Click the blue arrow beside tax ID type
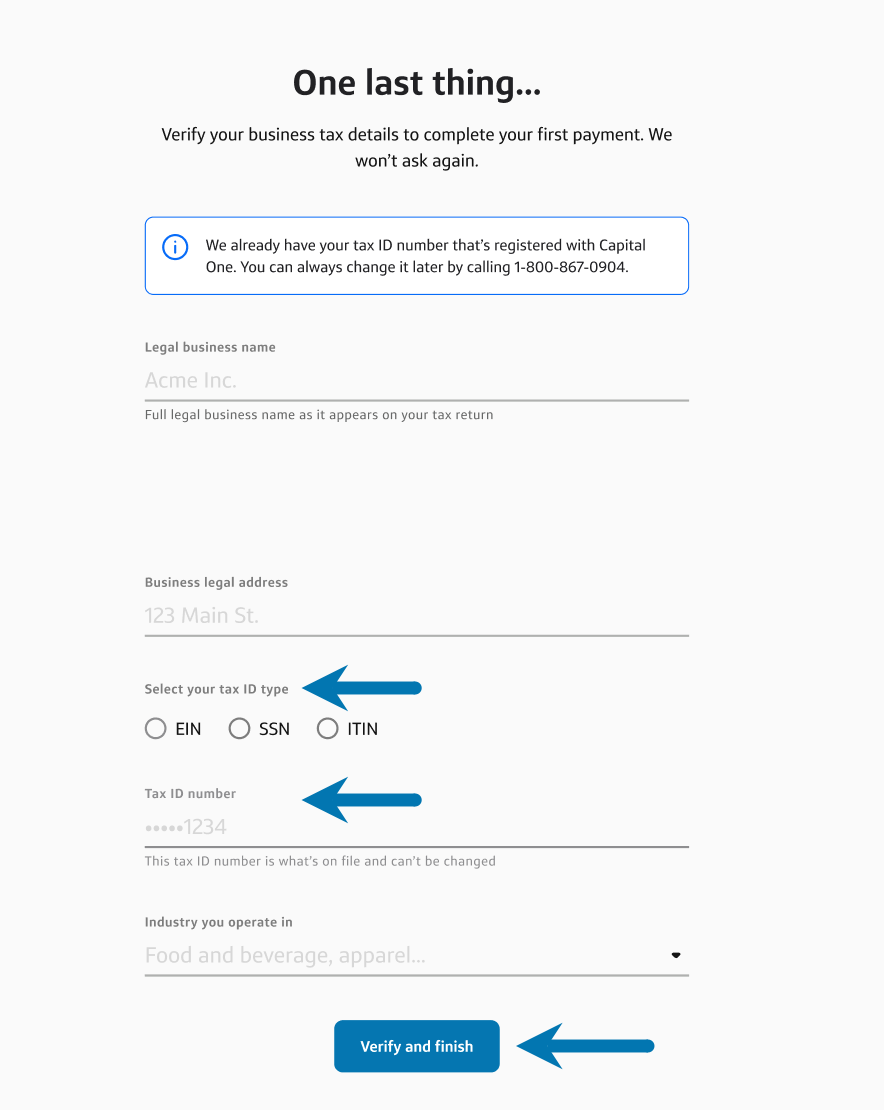 (362, 688)
